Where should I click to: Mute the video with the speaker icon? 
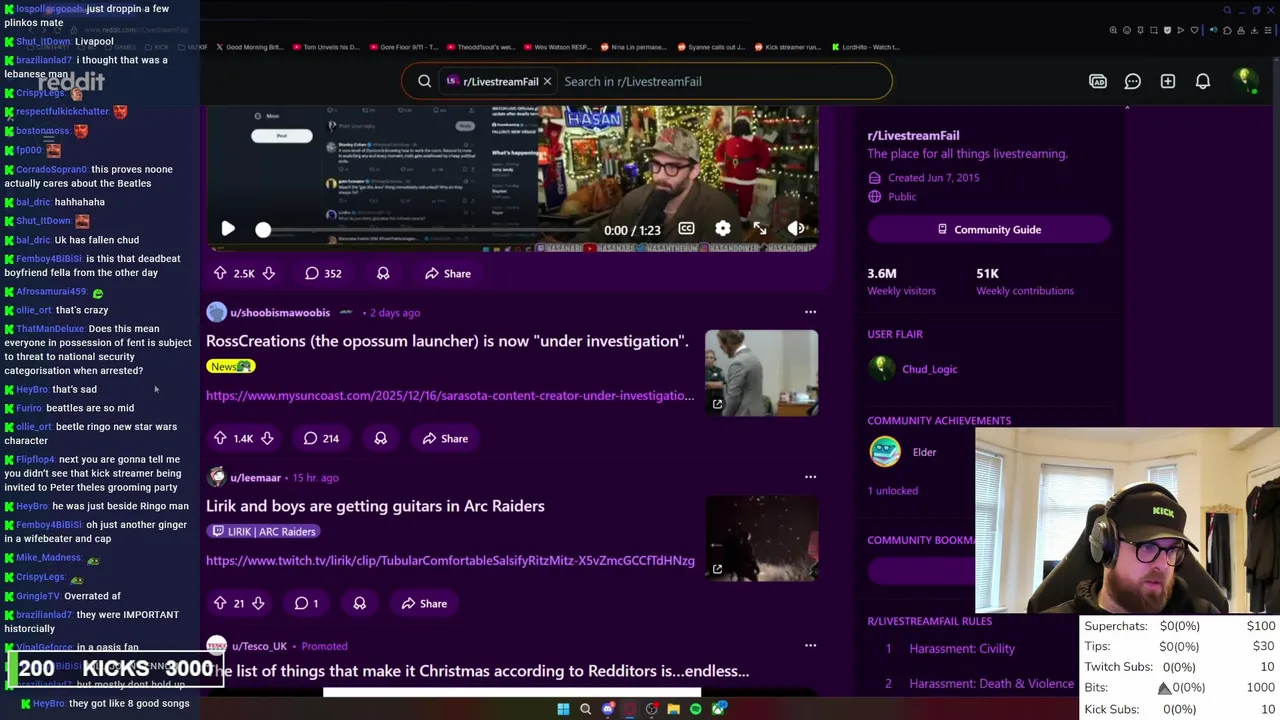pos(796,229)
